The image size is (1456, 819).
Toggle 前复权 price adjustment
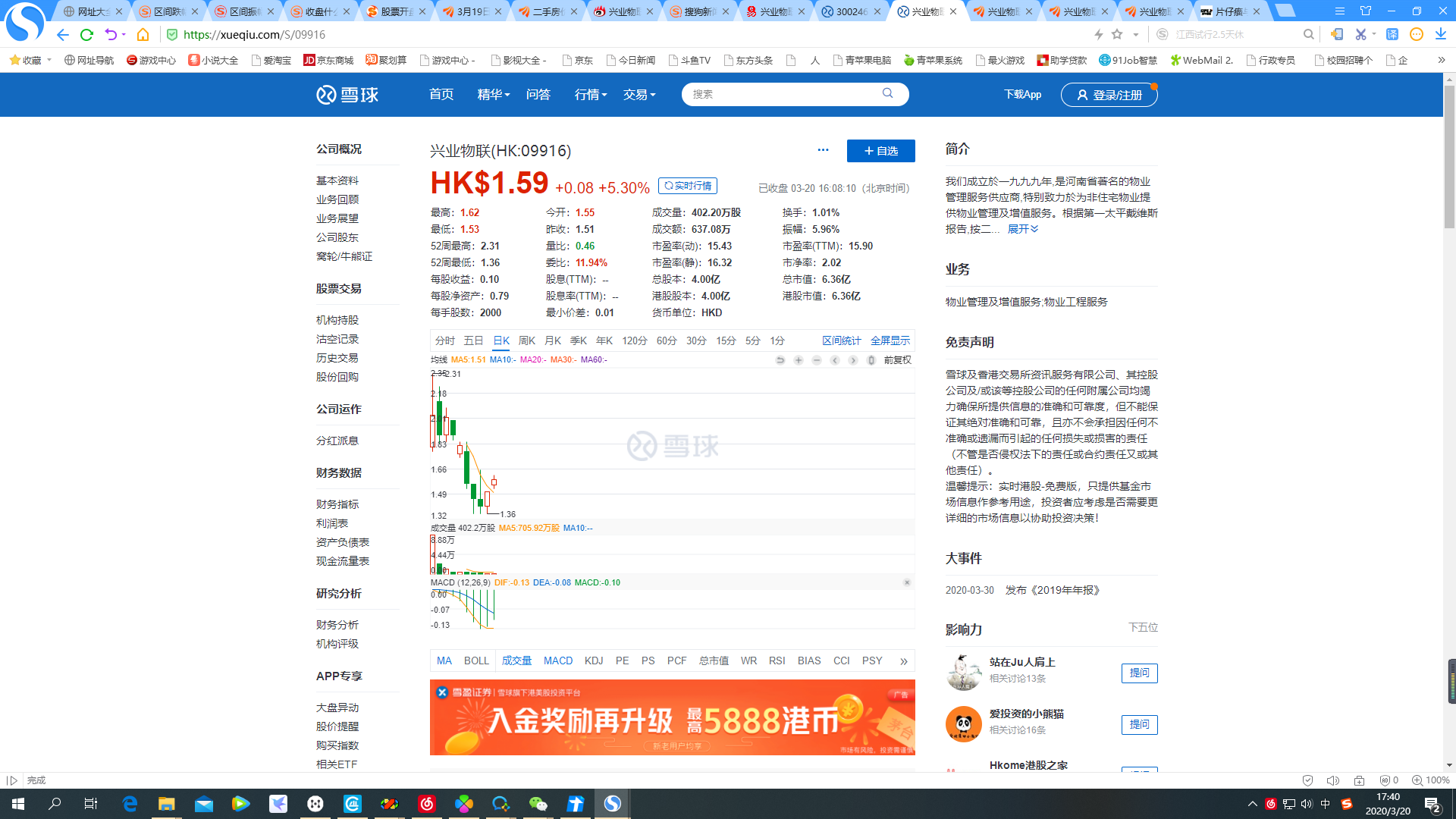click(898, 360)
